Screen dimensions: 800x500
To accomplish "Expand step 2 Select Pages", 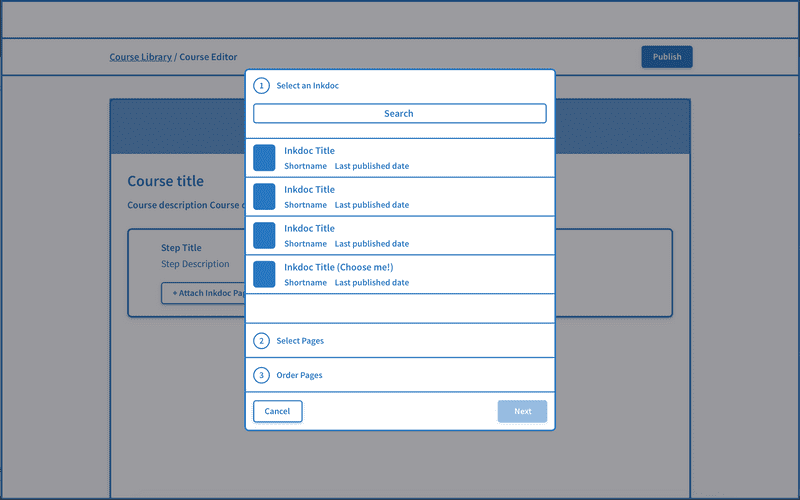I will point(400,341).
